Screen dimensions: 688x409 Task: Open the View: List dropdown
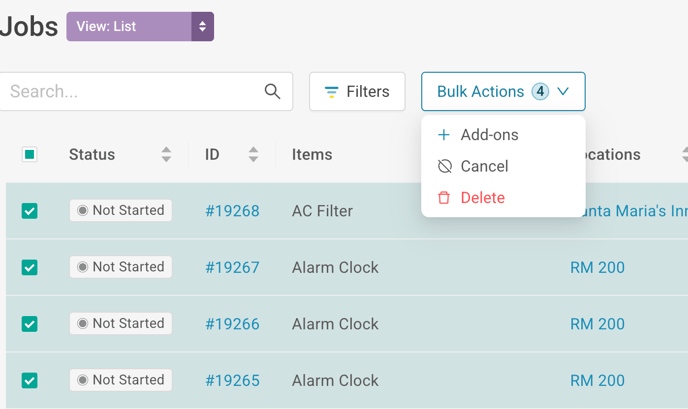[x=140, y=26]
